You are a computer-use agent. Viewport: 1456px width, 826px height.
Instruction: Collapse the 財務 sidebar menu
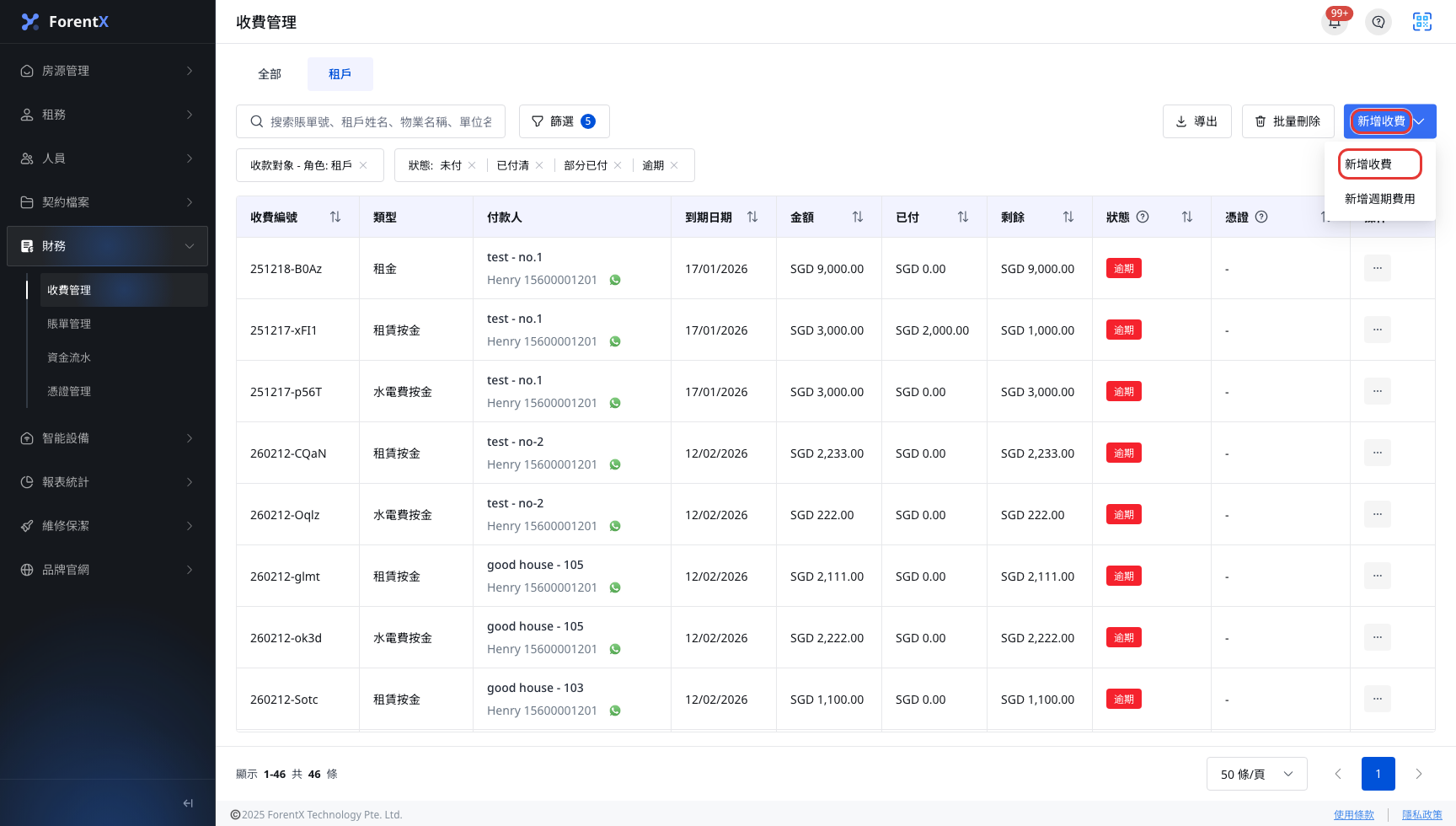click(108, 246)
